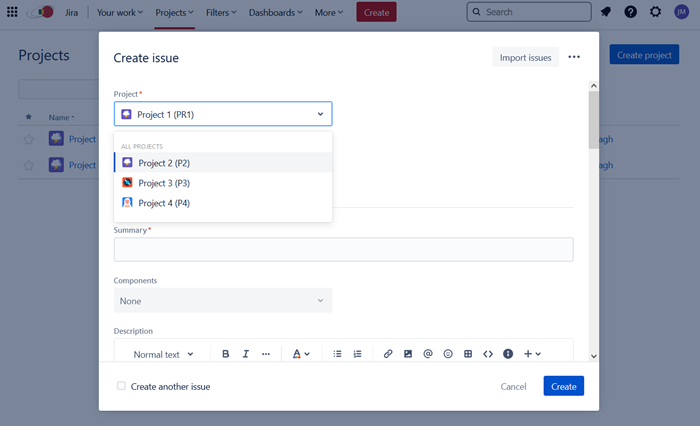The height and width of the screenshot is (426, 700).
Task: Open the Projects menu
Action: tap(174, 13)
